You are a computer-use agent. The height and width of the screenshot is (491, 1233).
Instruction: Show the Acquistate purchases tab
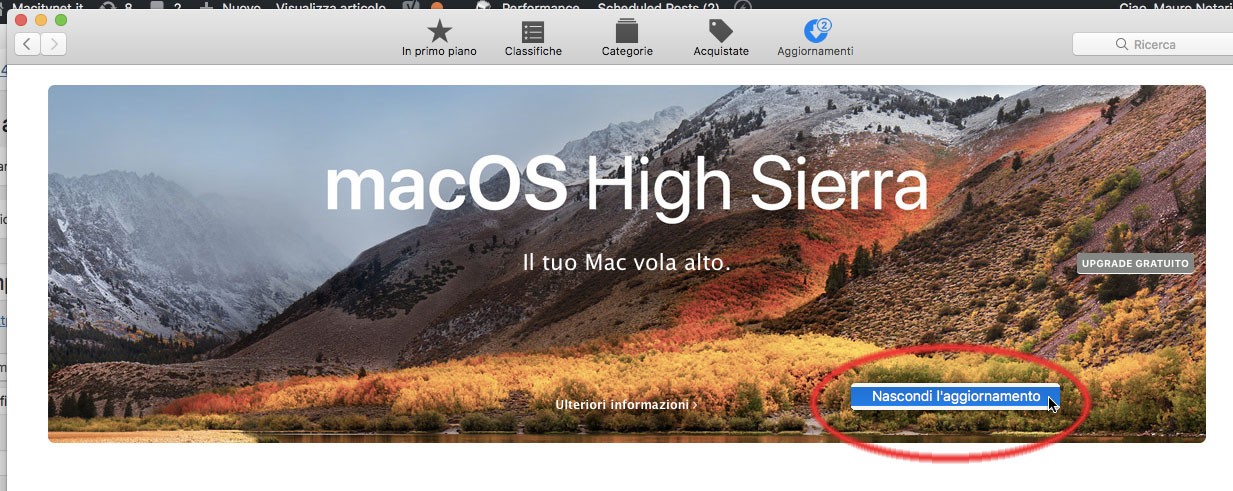721,38
